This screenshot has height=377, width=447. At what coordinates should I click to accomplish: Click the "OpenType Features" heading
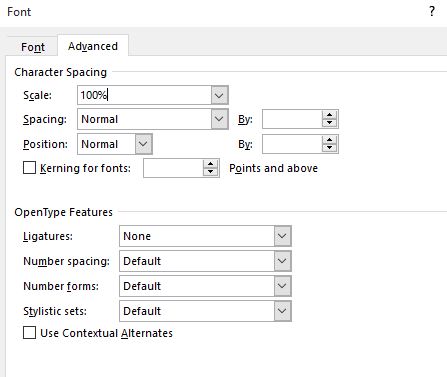(64, 212)
